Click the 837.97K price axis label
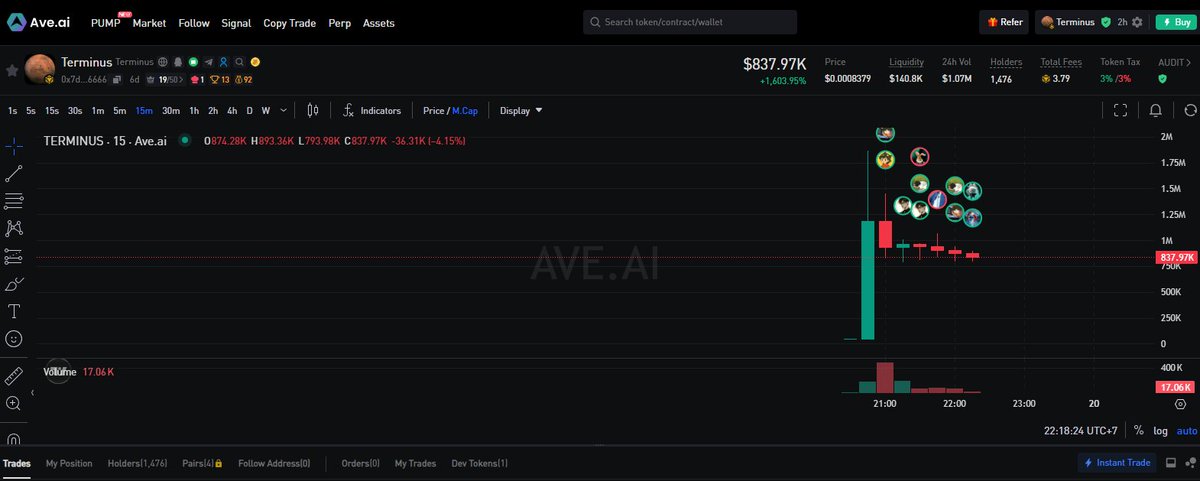1200x481 pixels. (x=1177, y=258)
